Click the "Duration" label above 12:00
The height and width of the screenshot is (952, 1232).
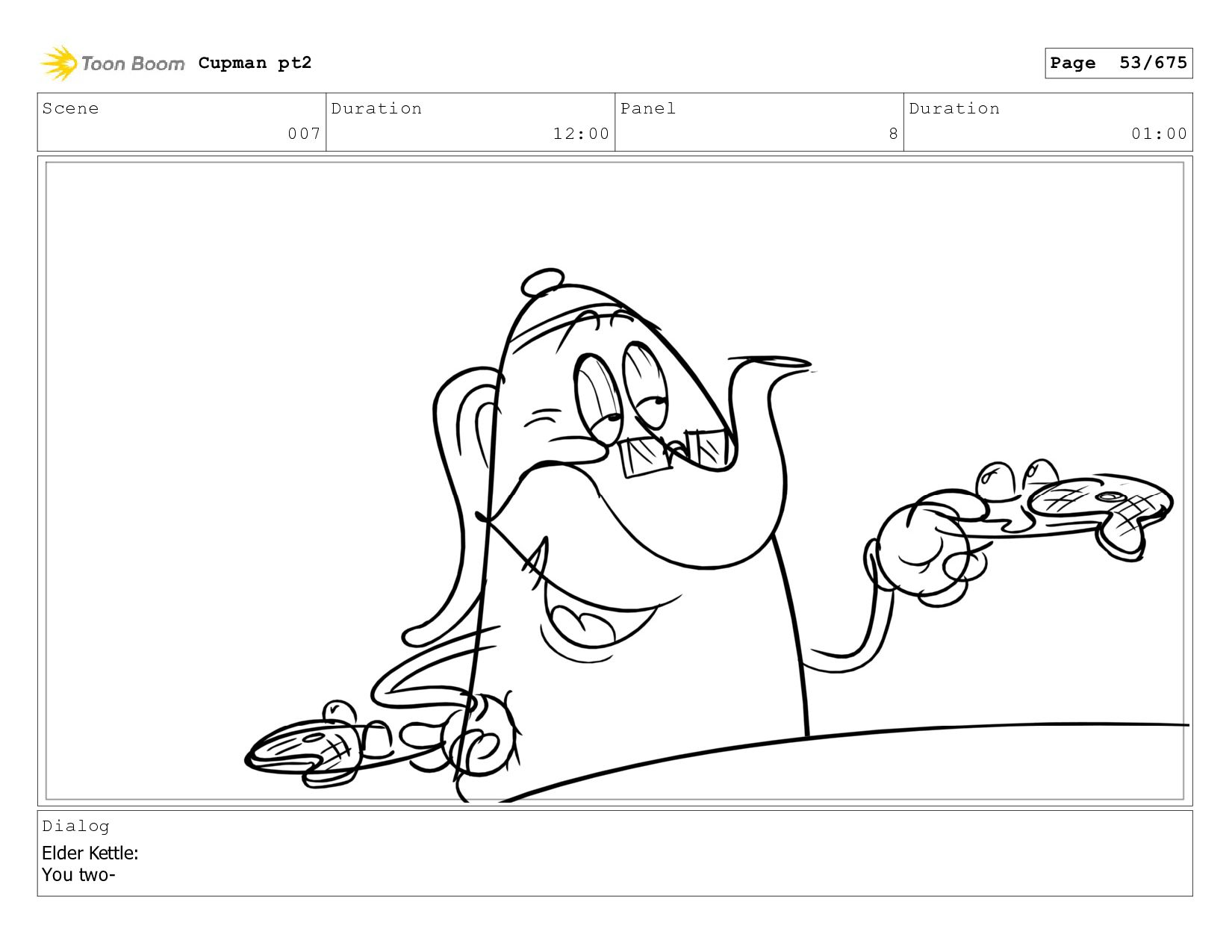(376, 108)
